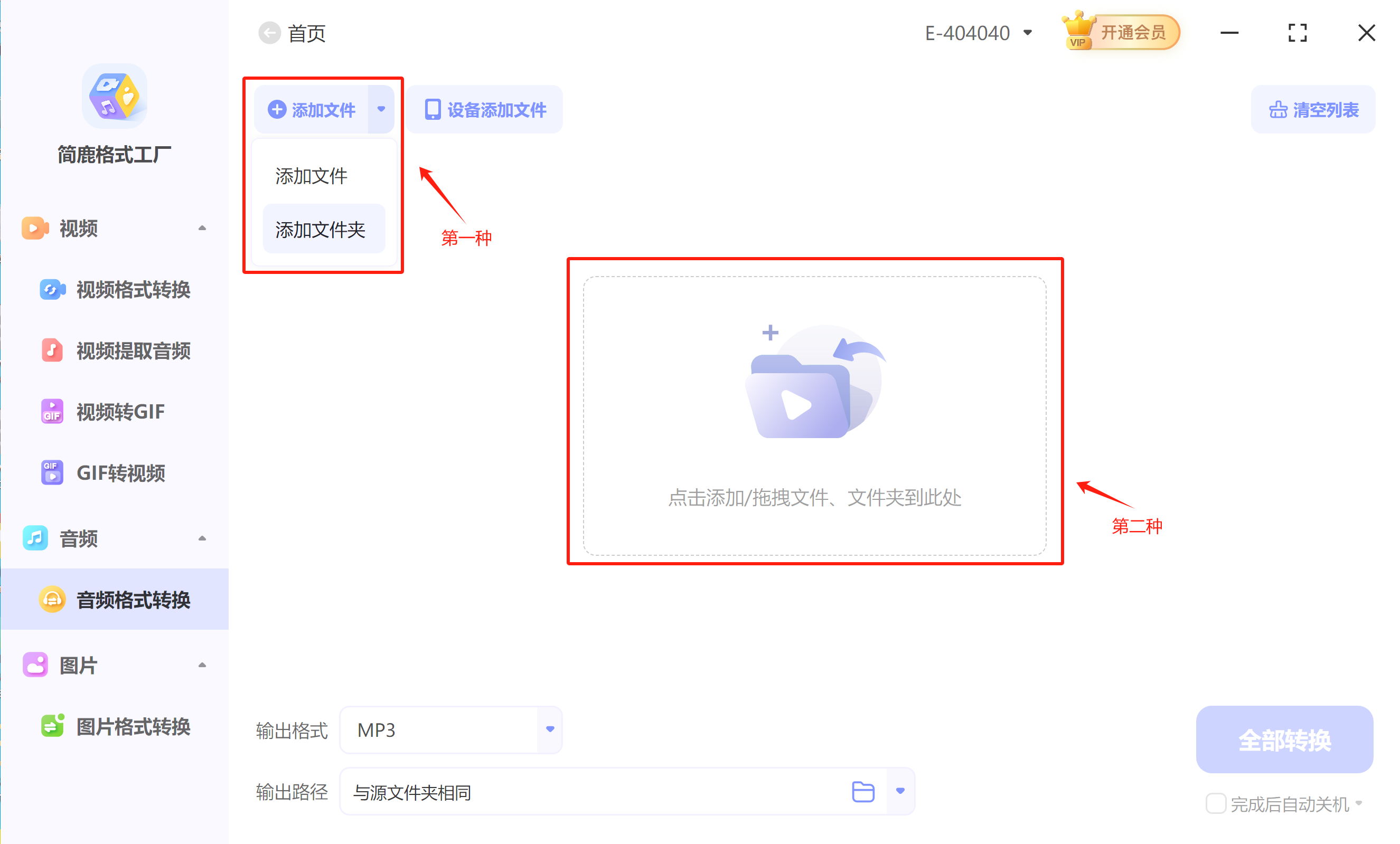Viewport: 1400px width, 844px height.
Task: Enable 完成后自动关机 checkbox
Action: coord(1215,803)
